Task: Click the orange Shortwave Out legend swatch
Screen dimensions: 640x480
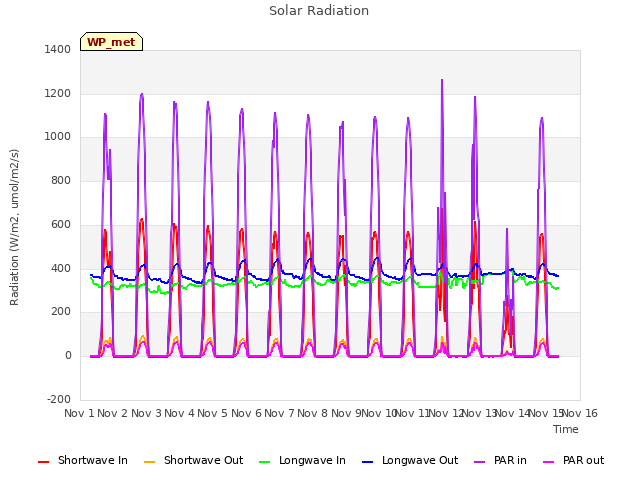Action: (x=149, y=462)
